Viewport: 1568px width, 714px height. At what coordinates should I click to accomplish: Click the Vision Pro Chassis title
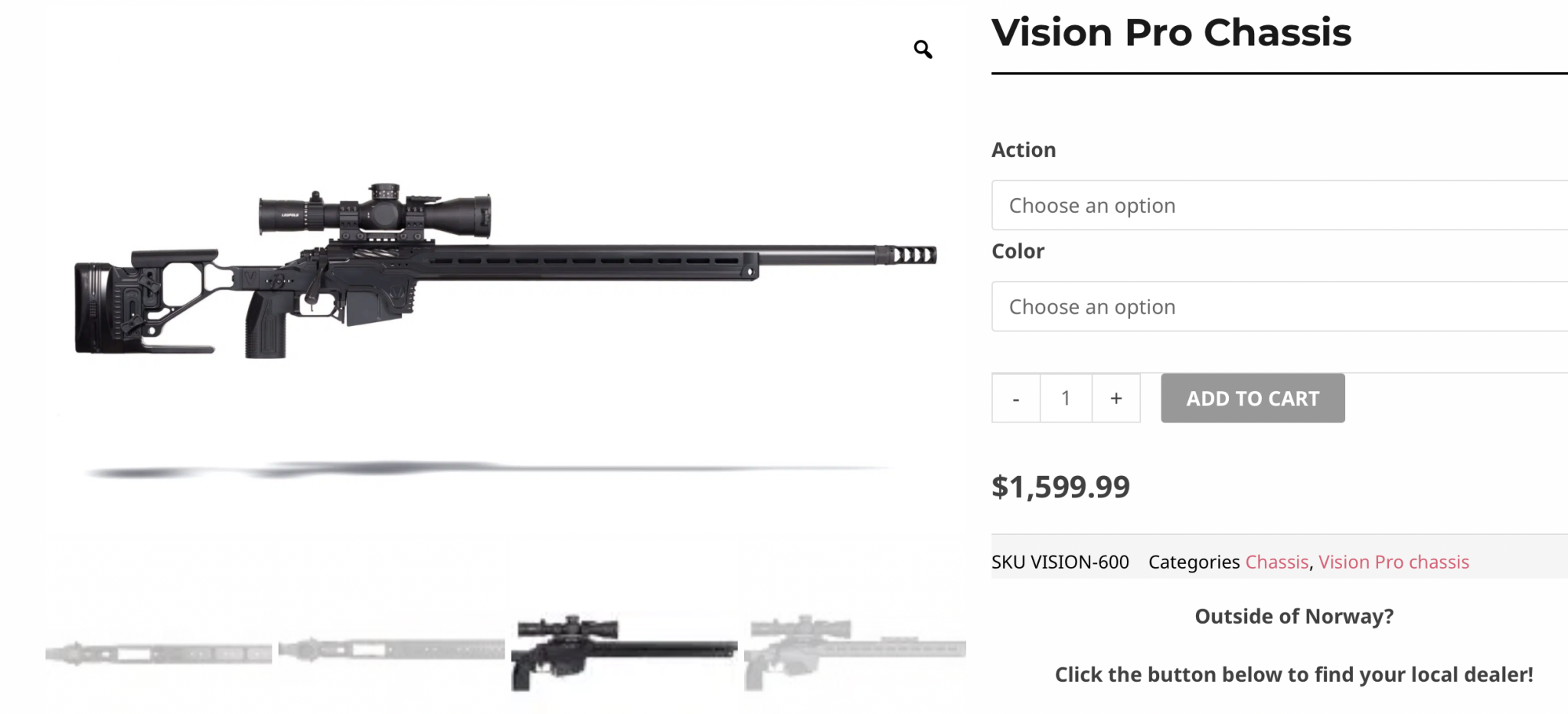click(x=1171, y=33)
